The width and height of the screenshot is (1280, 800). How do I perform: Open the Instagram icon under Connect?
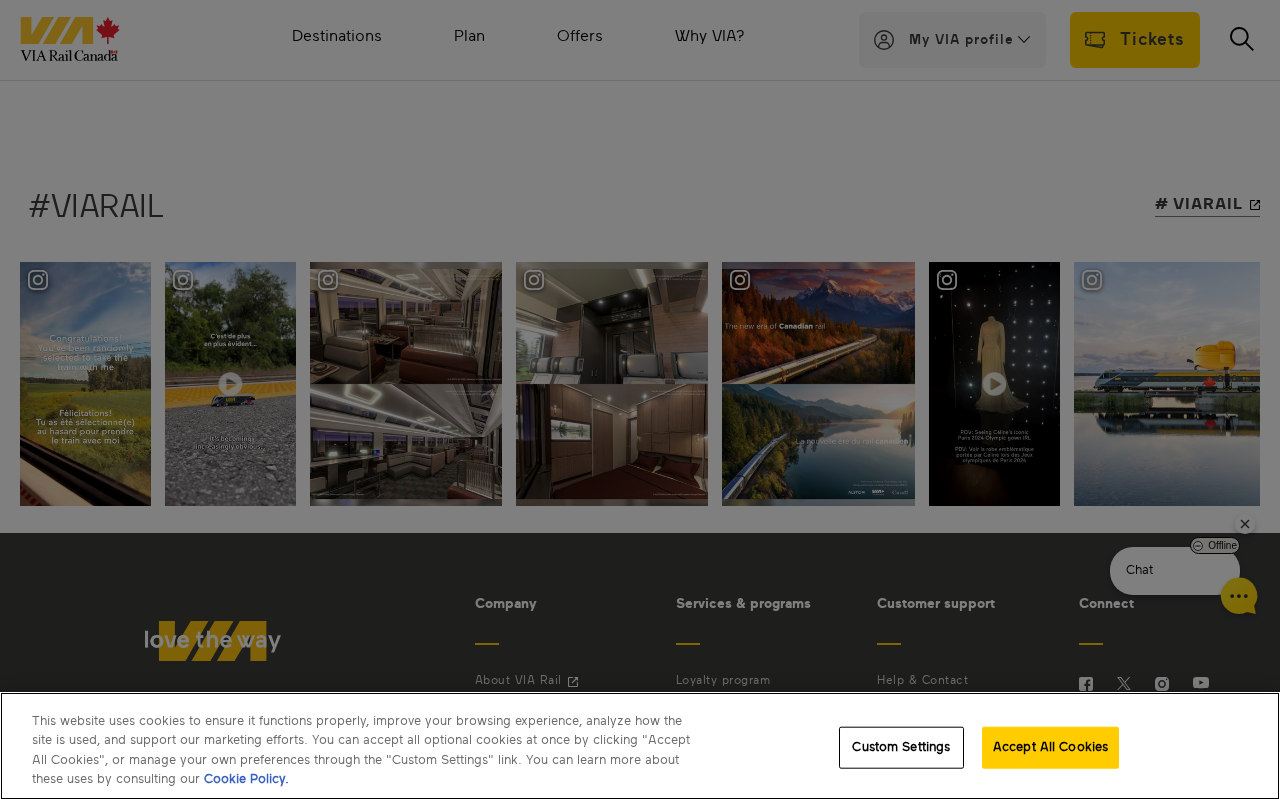tap(1162, 684)
